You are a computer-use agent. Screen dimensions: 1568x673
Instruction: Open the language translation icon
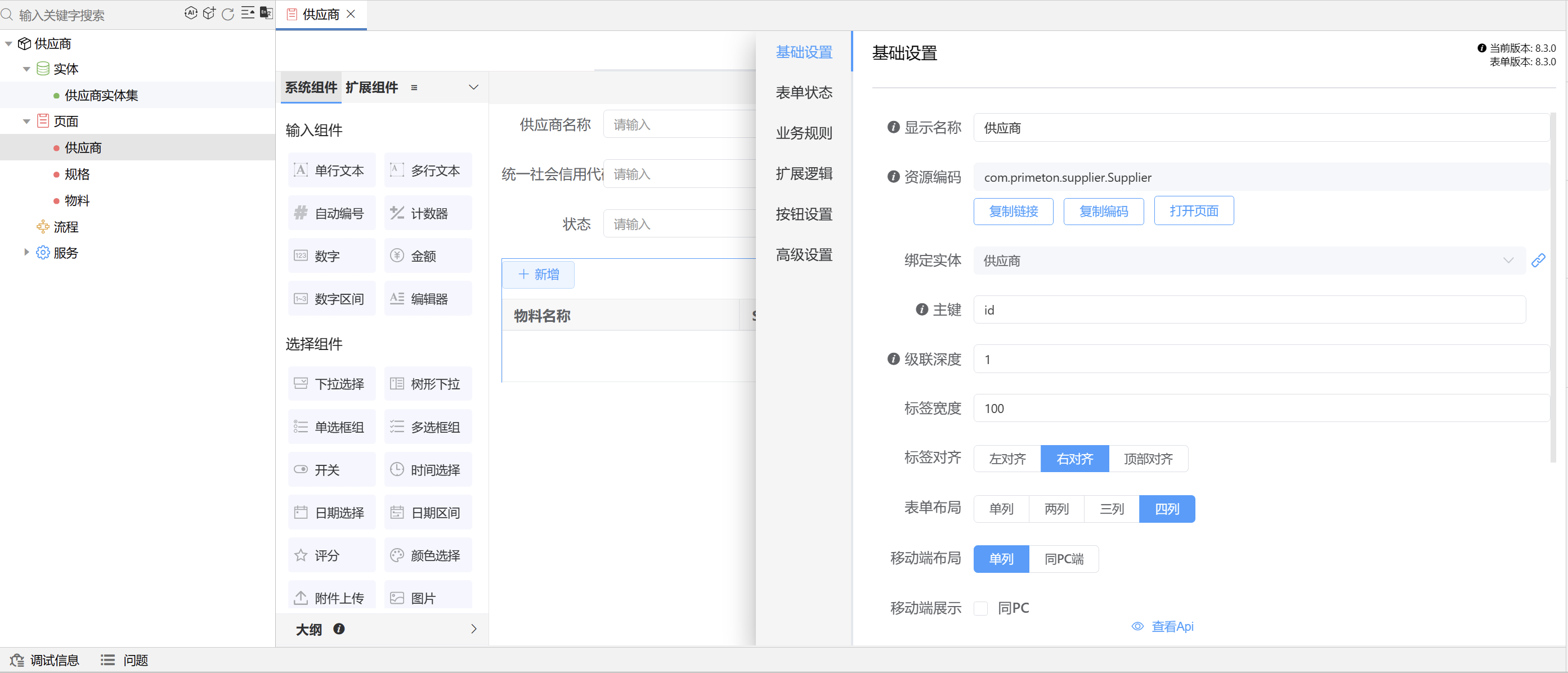pos(267,13)
